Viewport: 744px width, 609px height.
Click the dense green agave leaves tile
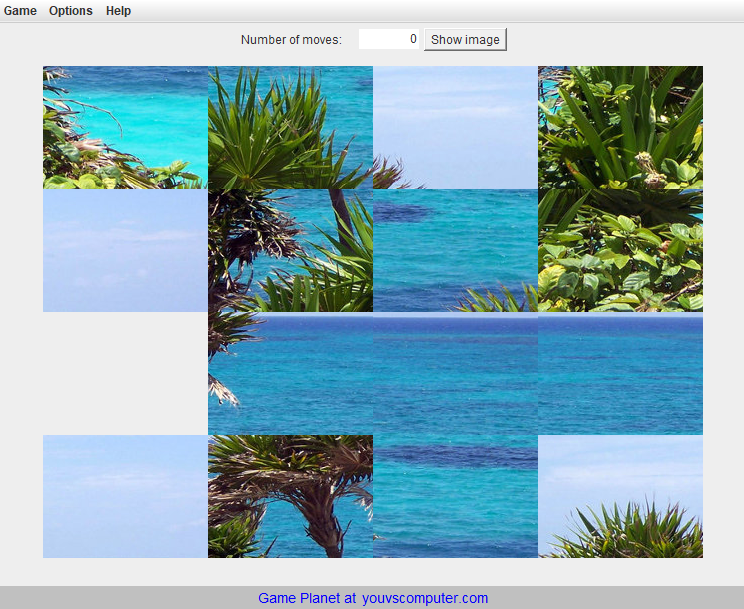pos(621,127)
